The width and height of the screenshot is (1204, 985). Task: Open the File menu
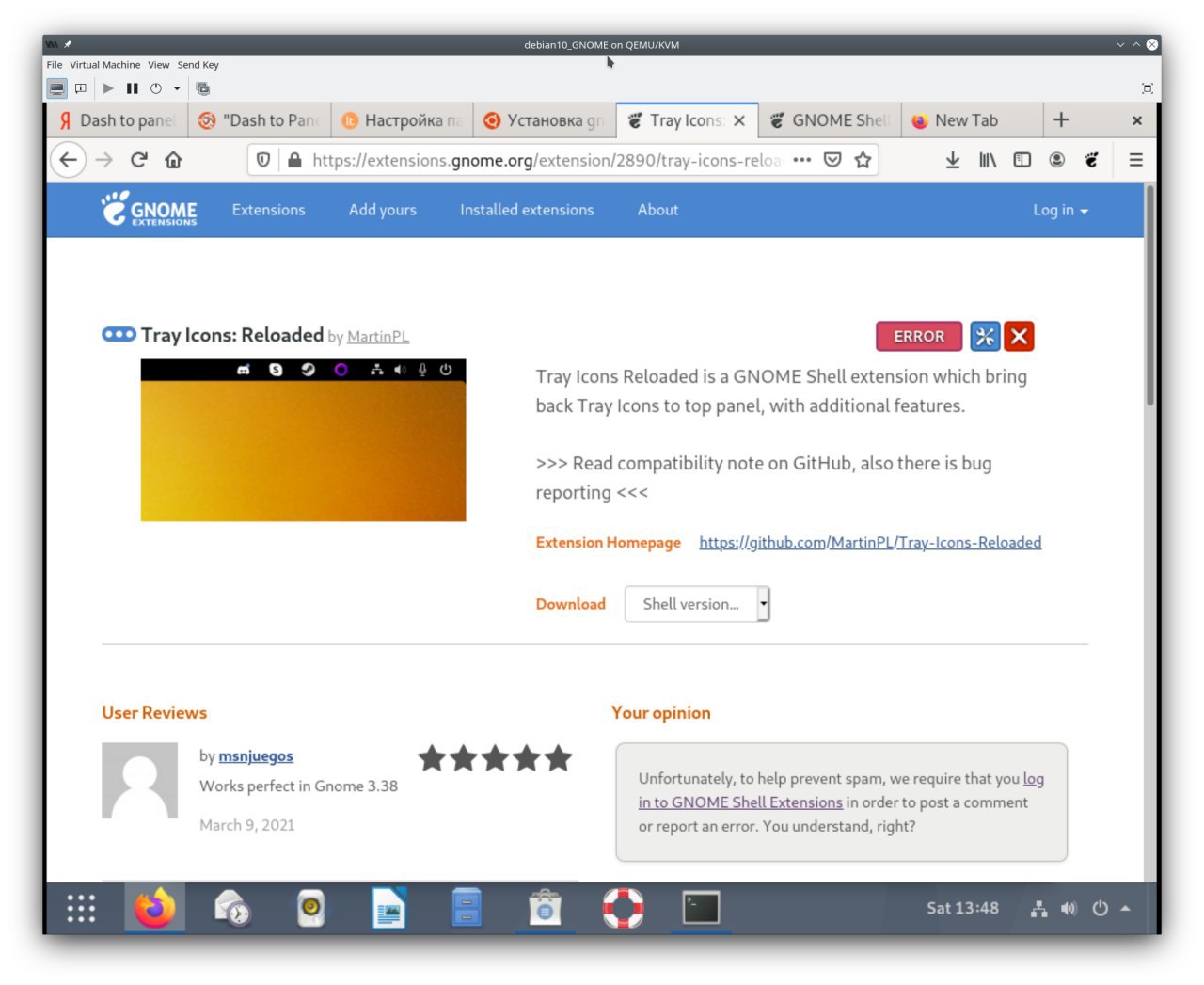coord(55,65)
